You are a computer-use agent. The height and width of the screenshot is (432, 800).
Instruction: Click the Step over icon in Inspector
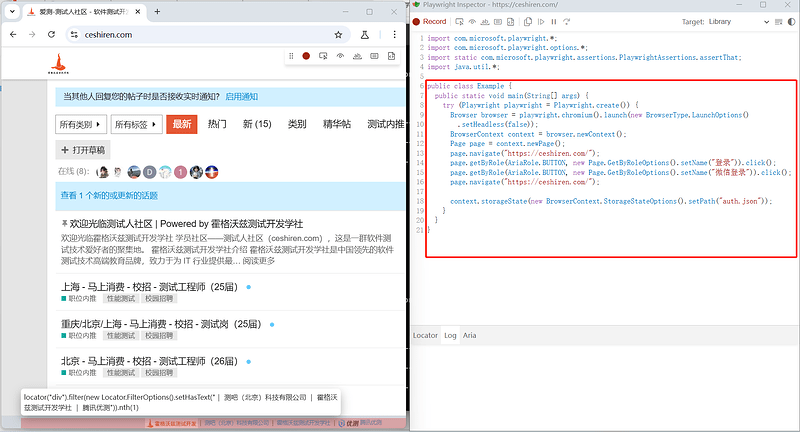tap(566, 21)
